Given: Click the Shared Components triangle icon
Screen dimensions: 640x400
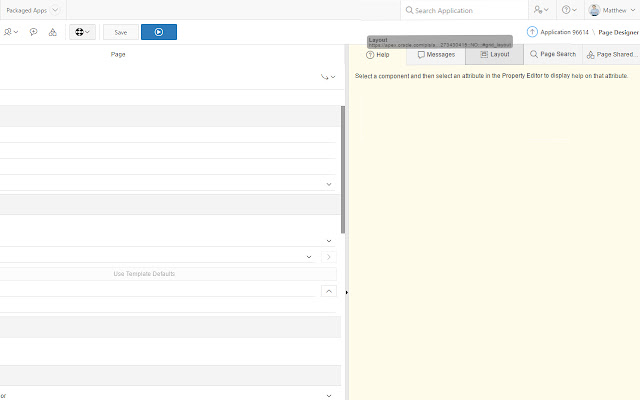Looking at the screenshot, I should tap(52, 32).
